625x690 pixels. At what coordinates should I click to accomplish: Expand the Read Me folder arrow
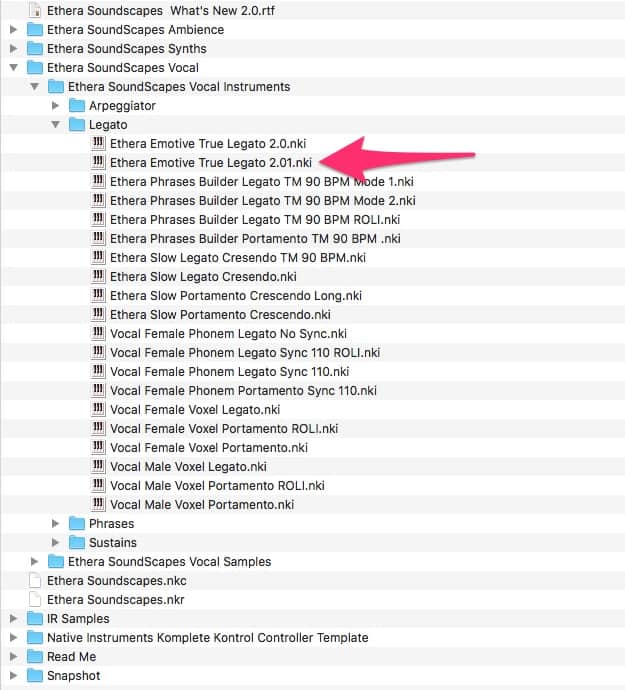14,657
